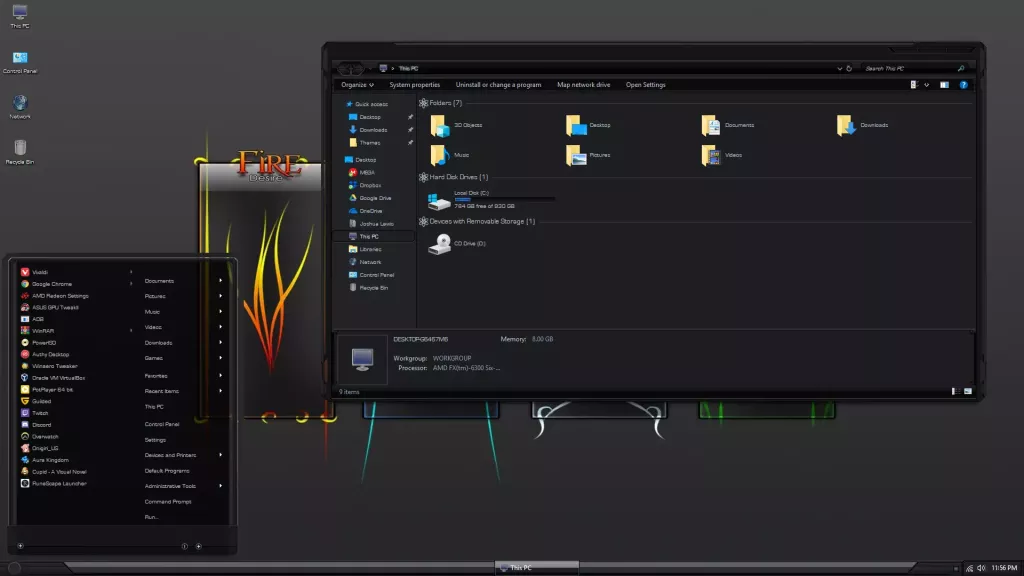Unpin Downloads from Quick access
Screen dimensions: 1024x576
pyautogui.click(x=410, y=129)
